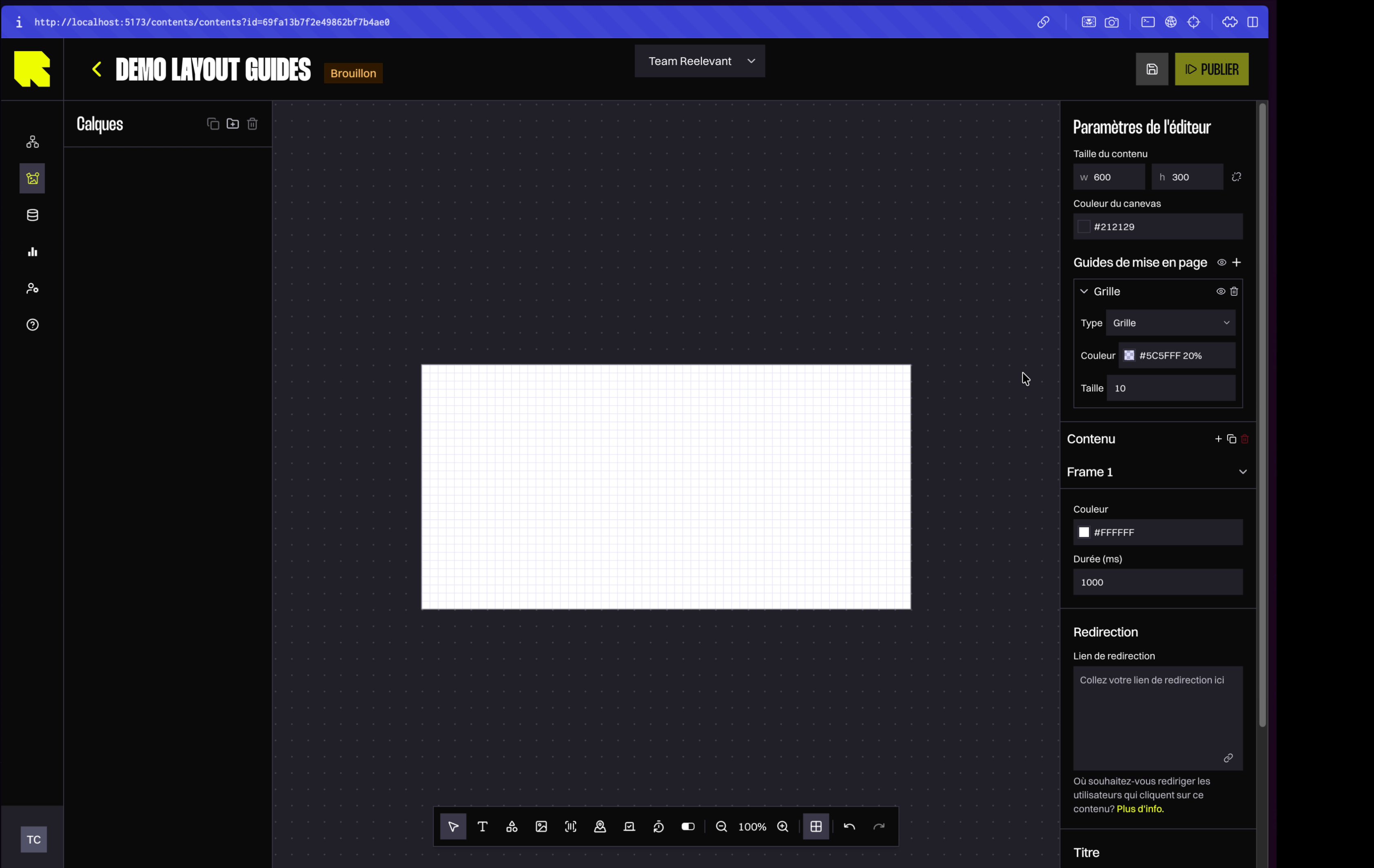The width and height of the screenshot is (1374, 868).
Task: Toggle the grid layout button in toolbar
Action: coord(816,826)
